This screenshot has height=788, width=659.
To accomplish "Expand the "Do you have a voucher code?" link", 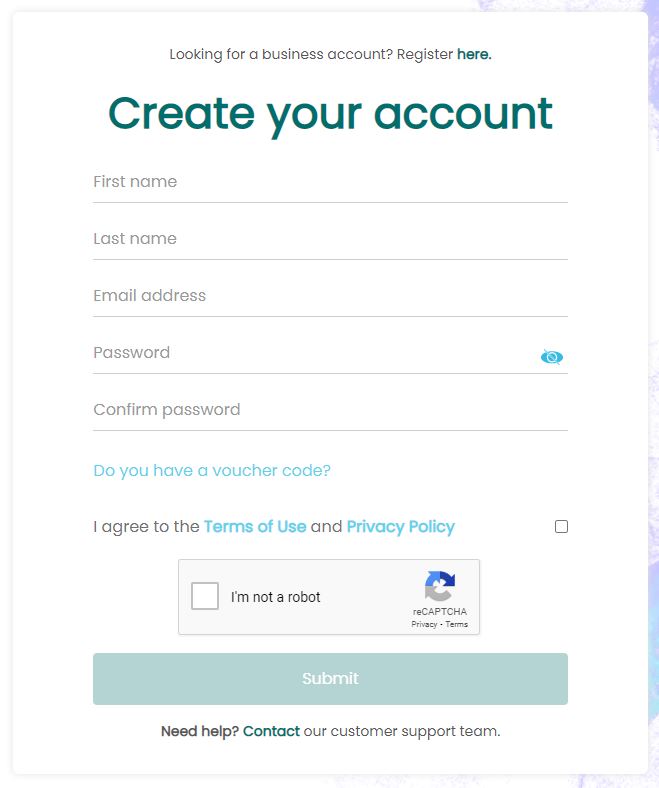I will tap(212, 470).
